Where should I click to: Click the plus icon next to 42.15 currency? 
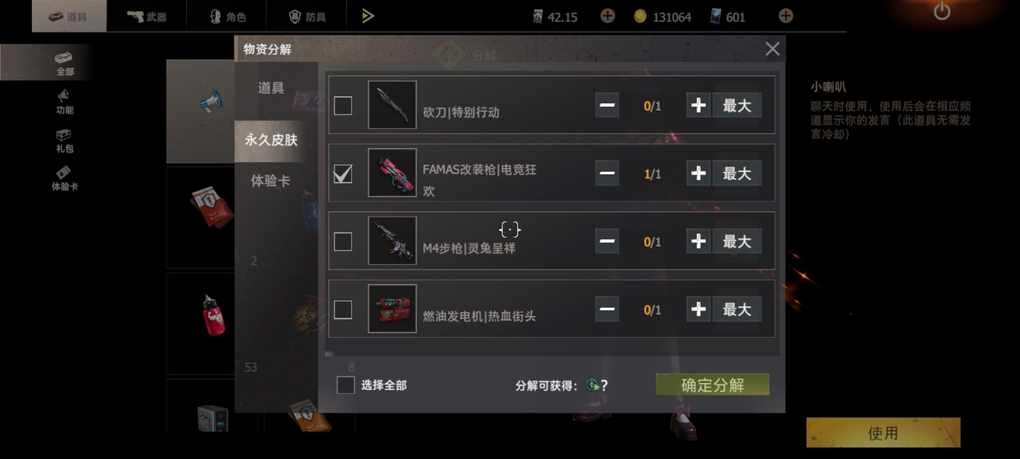607,16
